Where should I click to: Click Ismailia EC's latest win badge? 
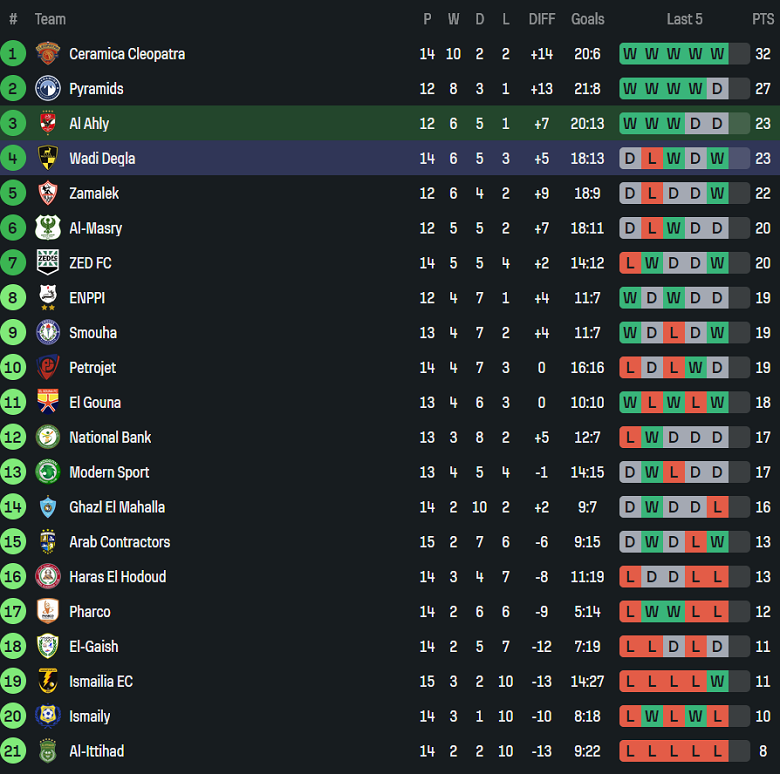[716, 682]
